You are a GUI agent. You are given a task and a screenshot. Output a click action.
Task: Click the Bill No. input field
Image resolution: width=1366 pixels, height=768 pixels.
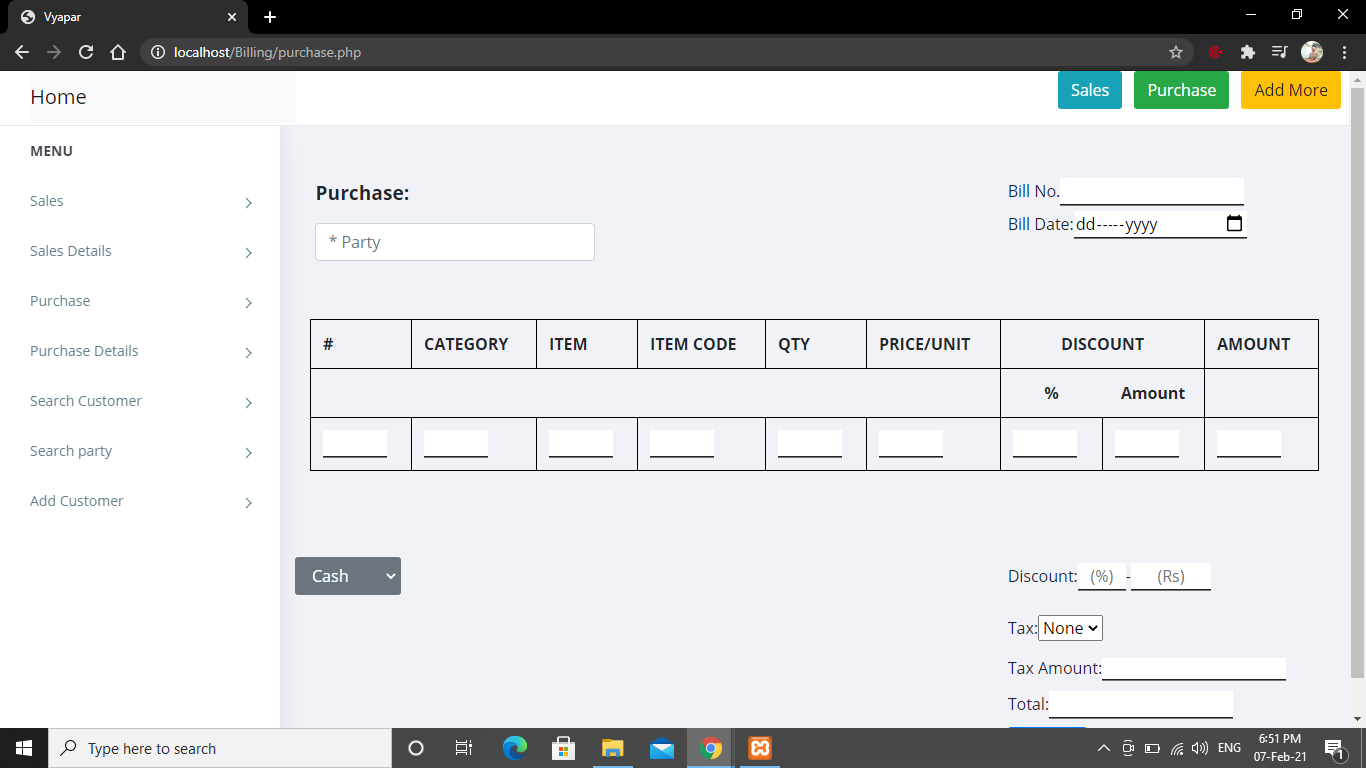coord(1152,191)
